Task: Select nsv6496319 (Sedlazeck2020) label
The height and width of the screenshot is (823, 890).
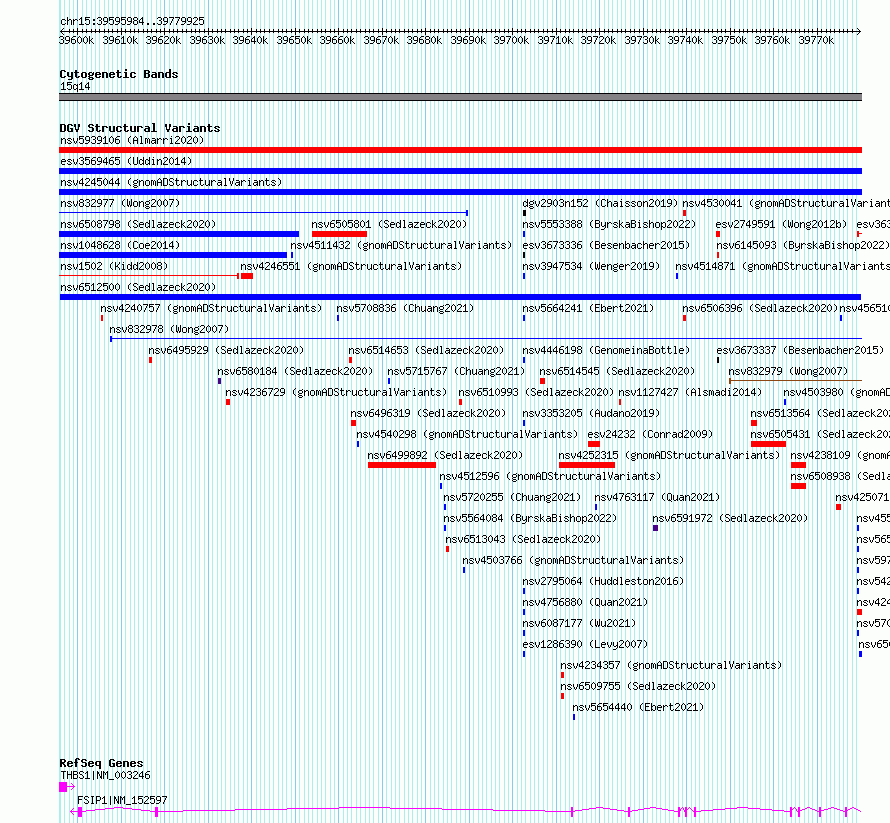Action: pos(428,413)
